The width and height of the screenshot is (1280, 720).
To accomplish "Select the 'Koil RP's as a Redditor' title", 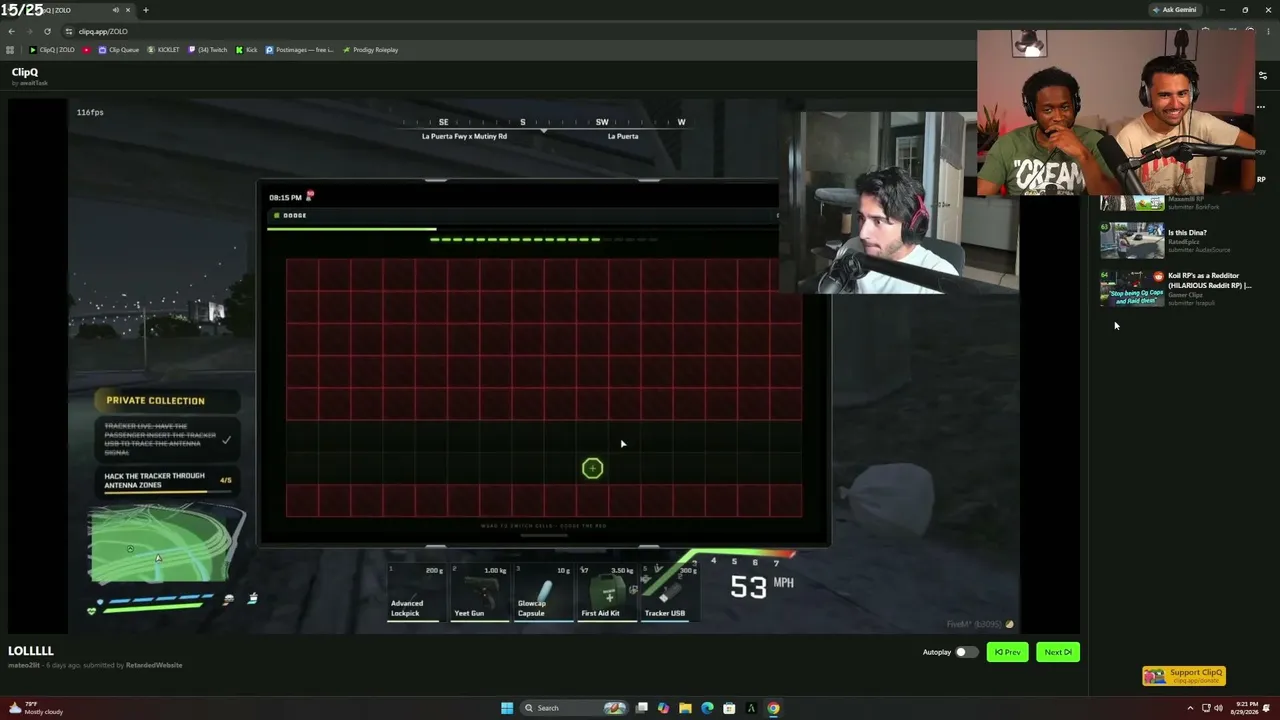I will click(1210, 281).
